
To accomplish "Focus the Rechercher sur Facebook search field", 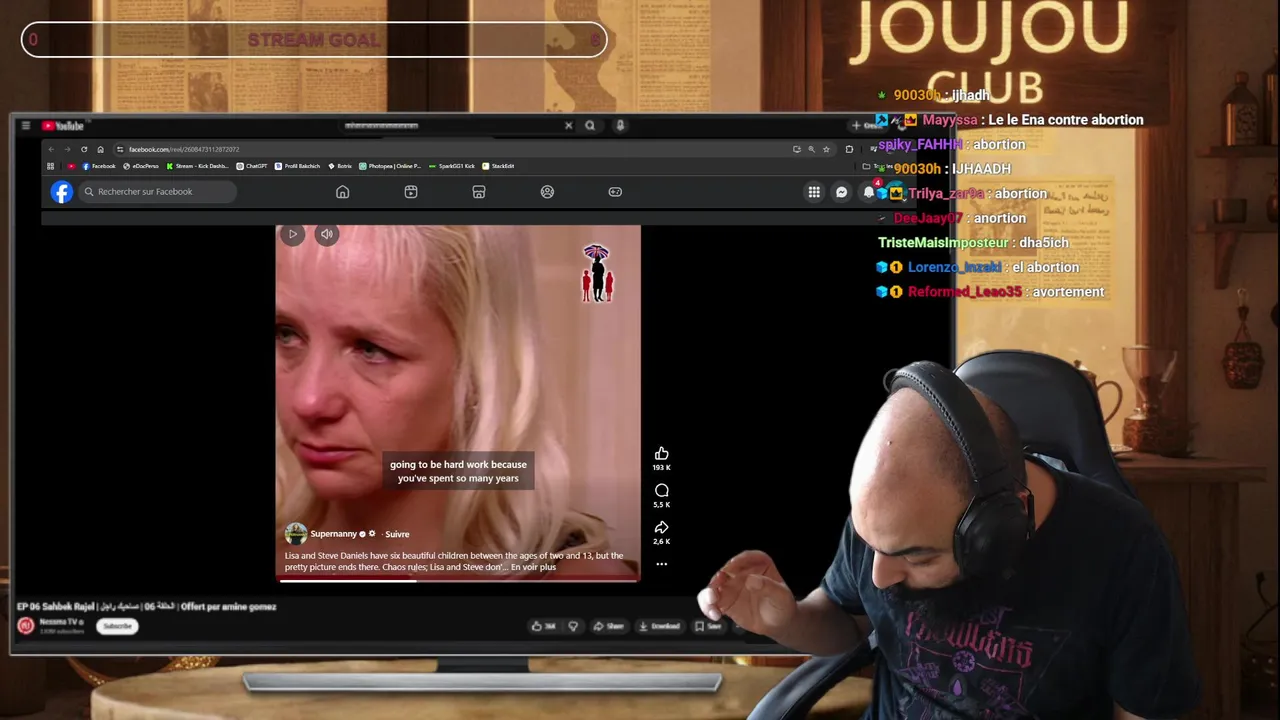I will click(157, 192).
